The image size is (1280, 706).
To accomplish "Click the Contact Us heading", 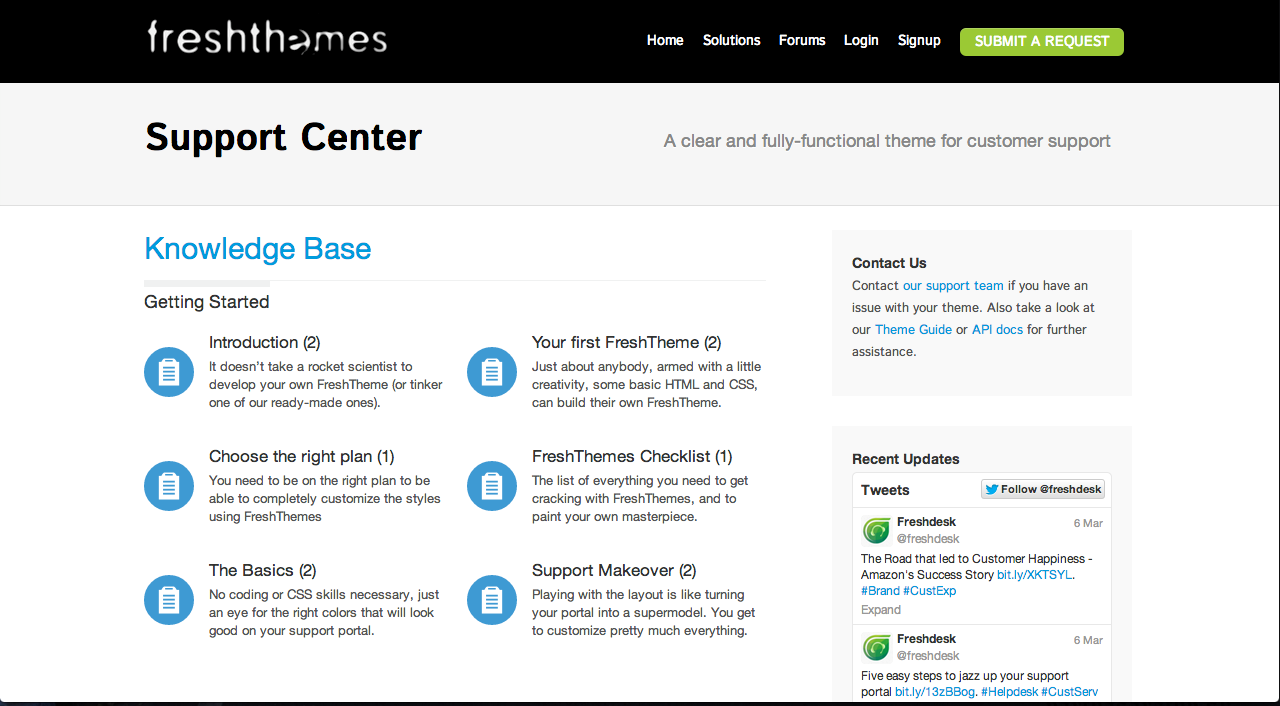I will 889,263.
